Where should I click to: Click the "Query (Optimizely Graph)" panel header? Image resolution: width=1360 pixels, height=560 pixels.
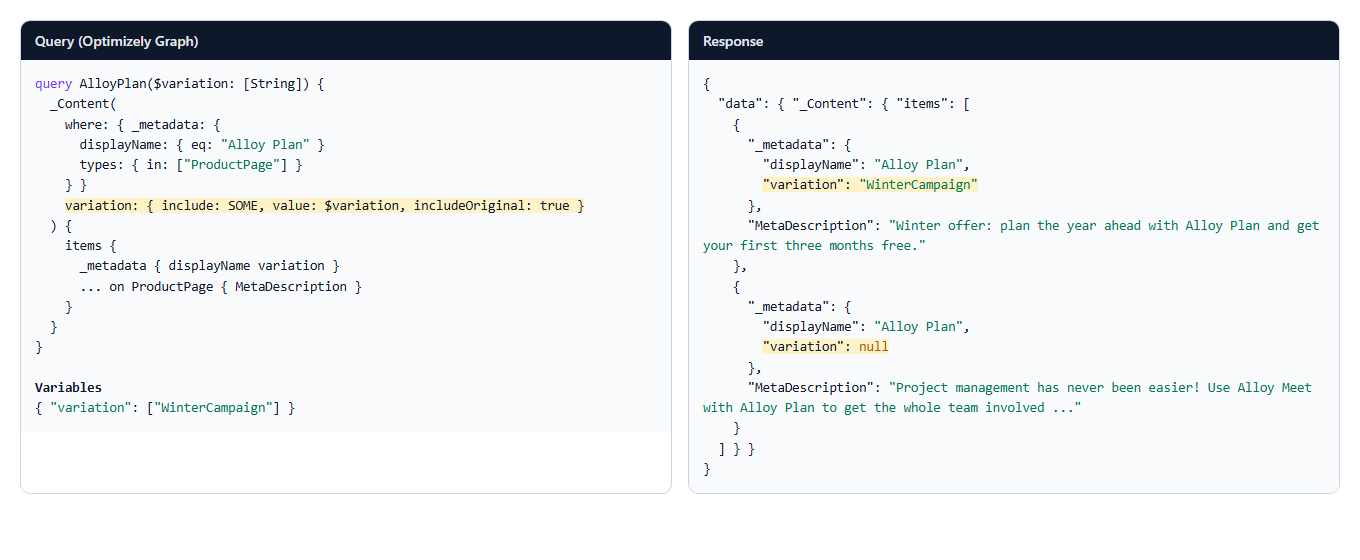346,41
